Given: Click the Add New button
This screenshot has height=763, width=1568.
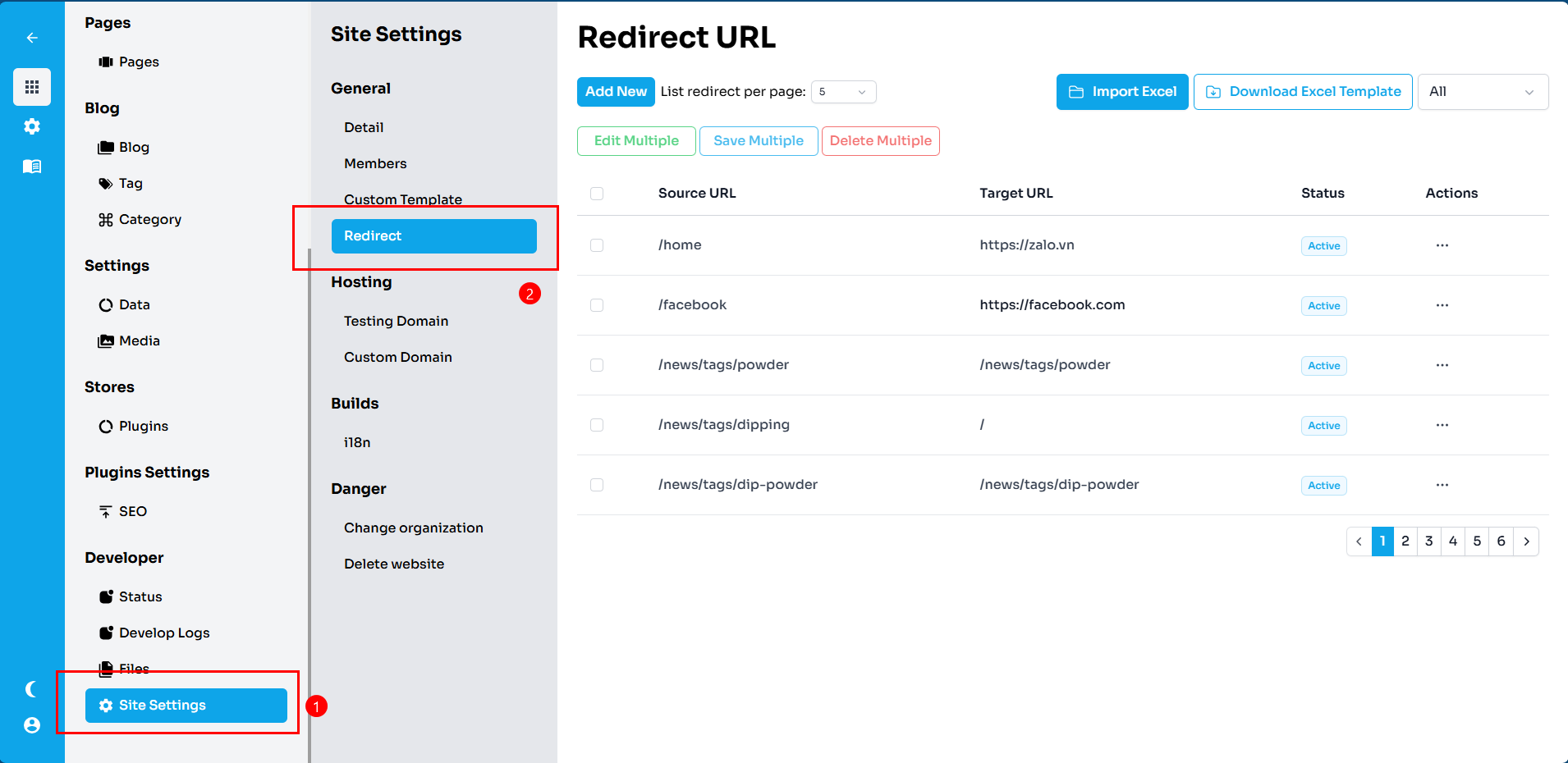Looking at the screenshot, I should pyautogui.click(x=616, y=92).
